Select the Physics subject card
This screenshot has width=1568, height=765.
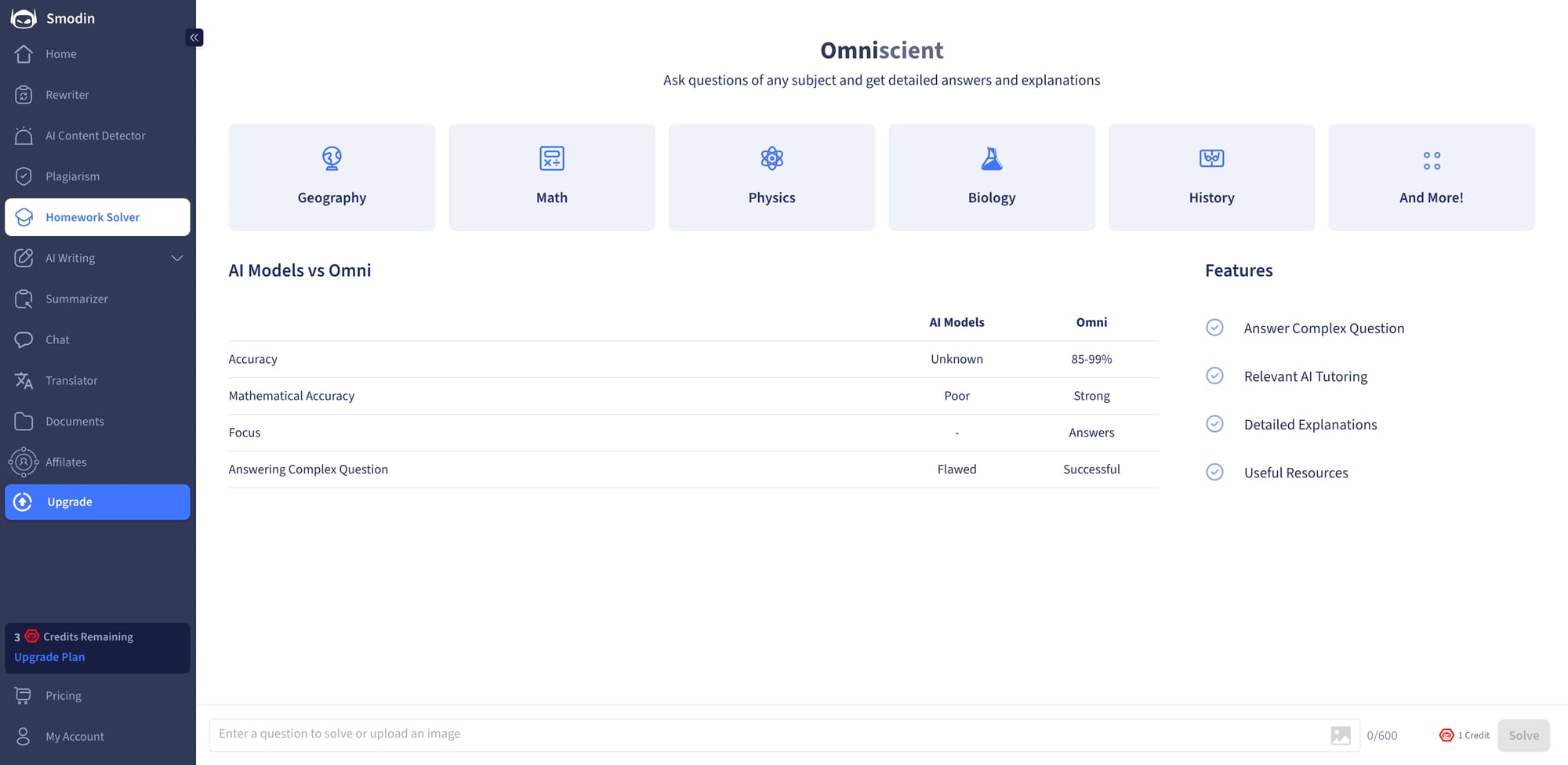(x=772, y=177)
